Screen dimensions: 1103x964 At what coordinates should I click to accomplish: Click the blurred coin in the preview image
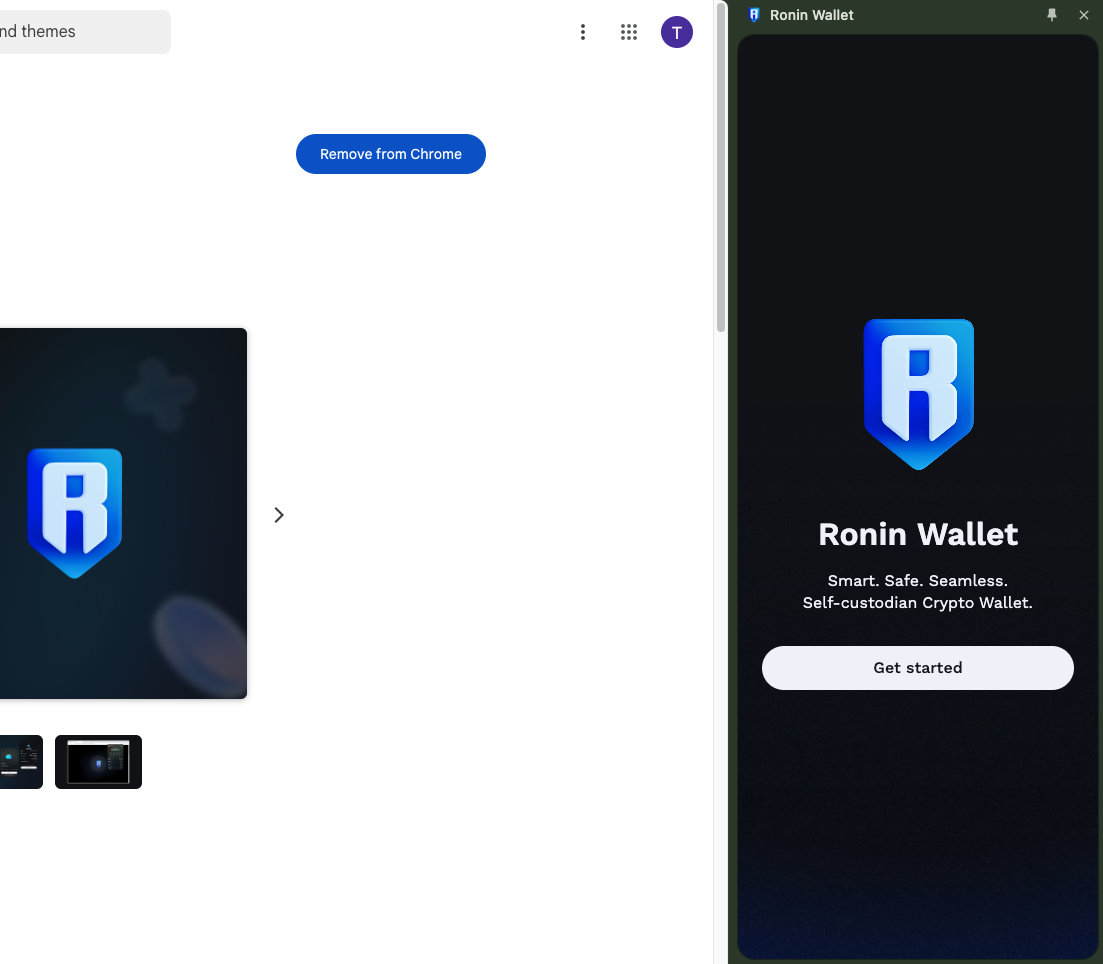(x=200, y=640)
